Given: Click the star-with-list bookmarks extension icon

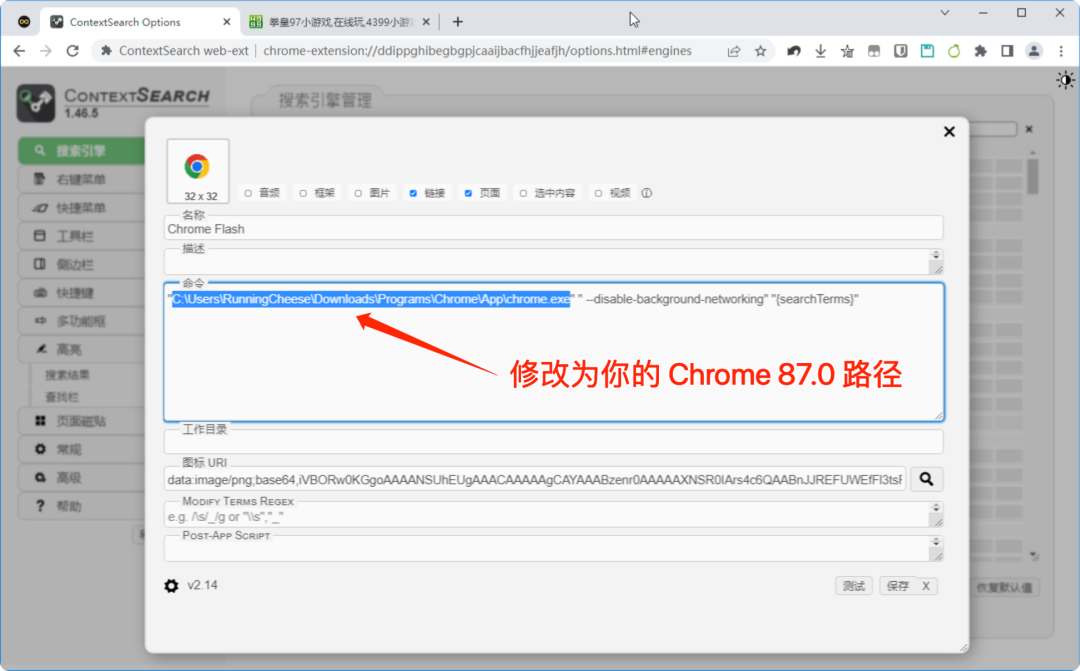Looking at the screenshot, I should pyautogui.click(x=847, y=51).
